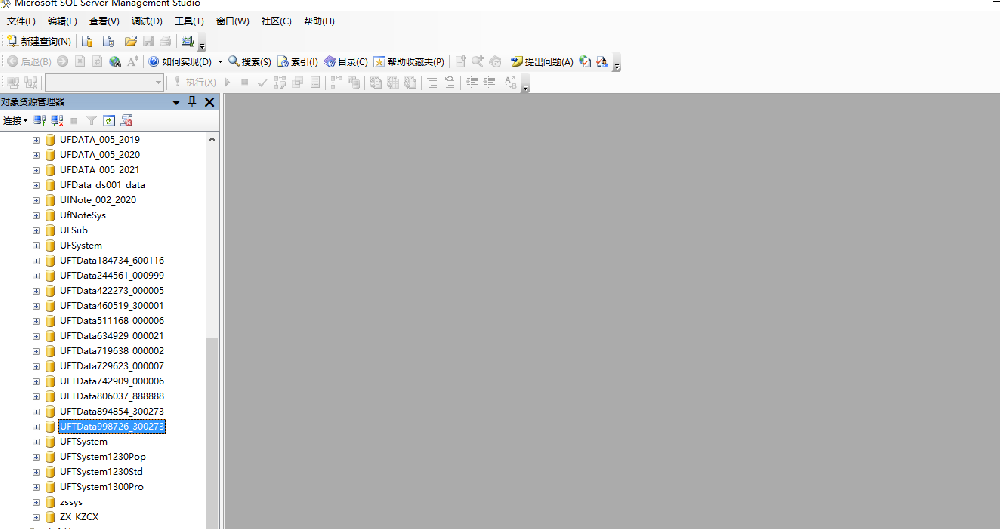
Task: Click the UFSub database folder icon
Action: [x=50, y=230]
